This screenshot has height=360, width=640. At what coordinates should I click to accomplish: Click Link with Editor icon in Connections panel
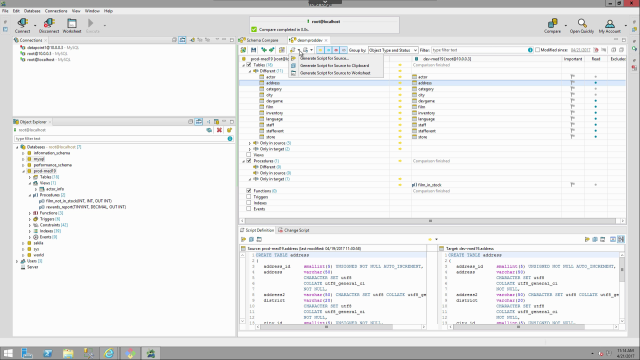[182, 40]
